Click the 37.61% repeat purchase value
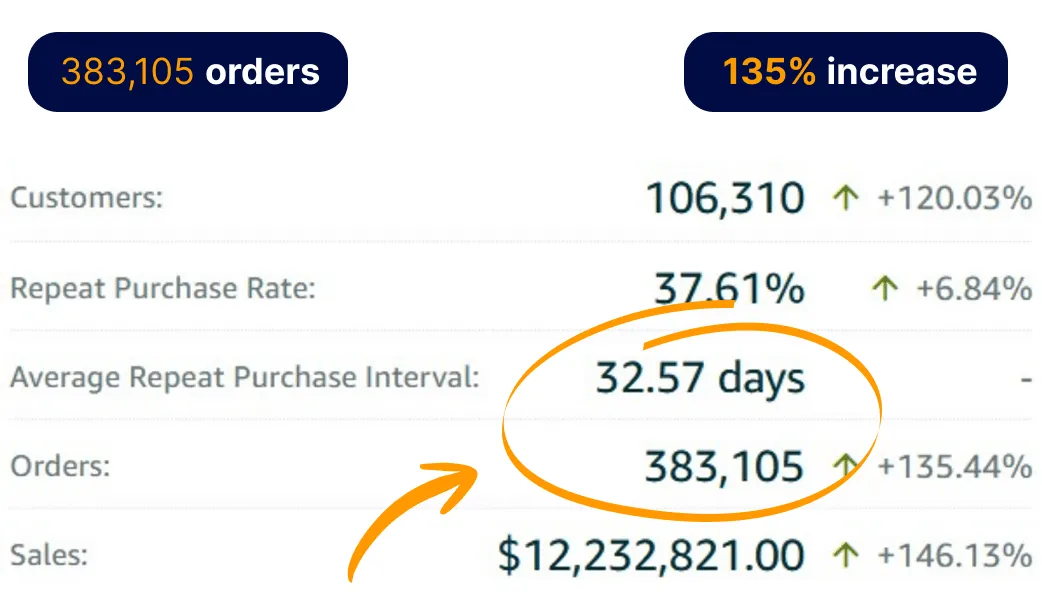The width and height of the screenshot is (1042, 612). point(729,288)
